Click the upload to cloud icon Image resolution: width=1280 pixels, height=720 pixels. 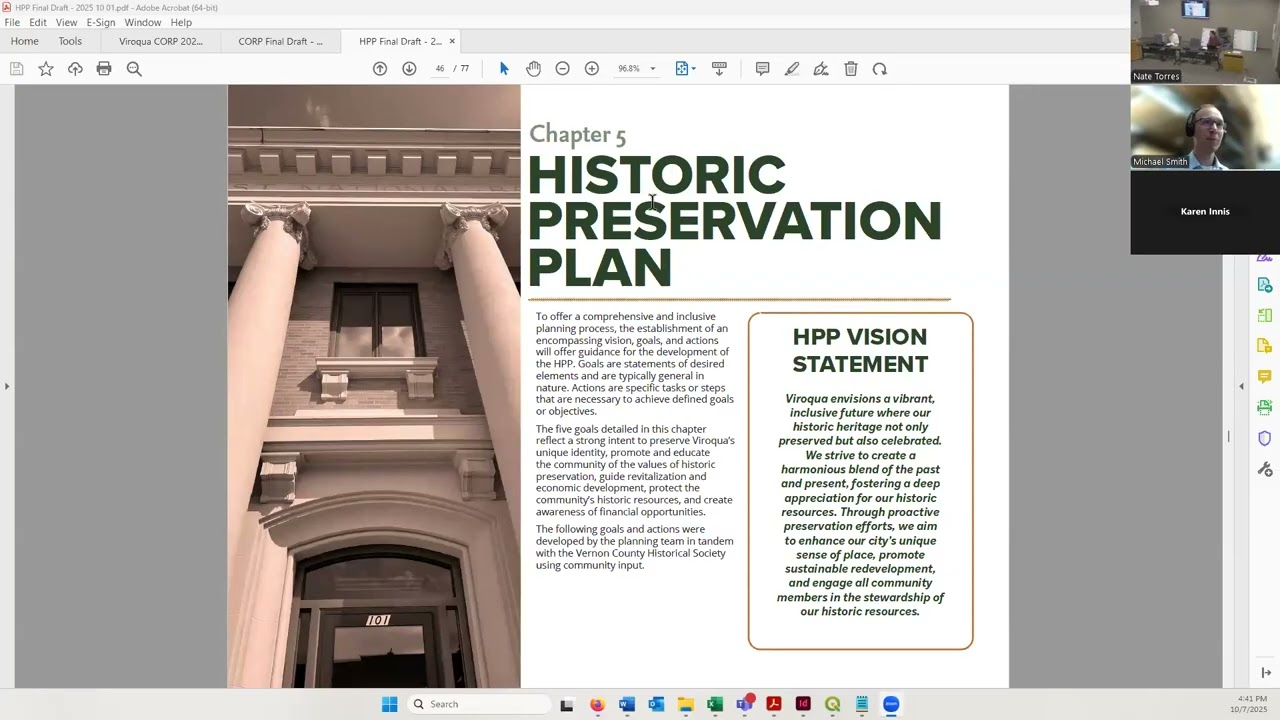tap(75, 69)
